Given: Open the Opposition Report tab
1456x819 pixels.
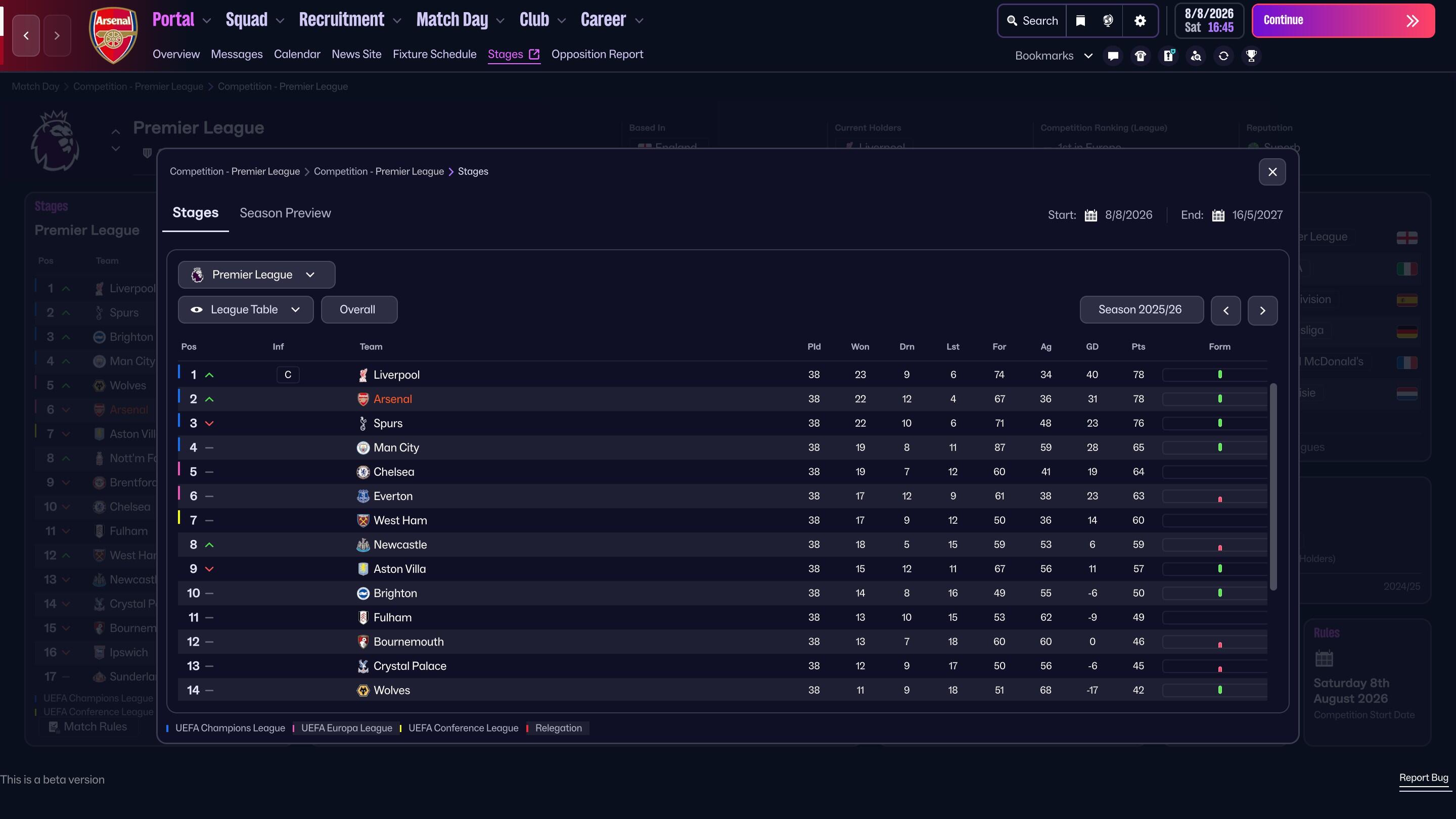Looking at the screenshot, I should [x=597, y=54].
